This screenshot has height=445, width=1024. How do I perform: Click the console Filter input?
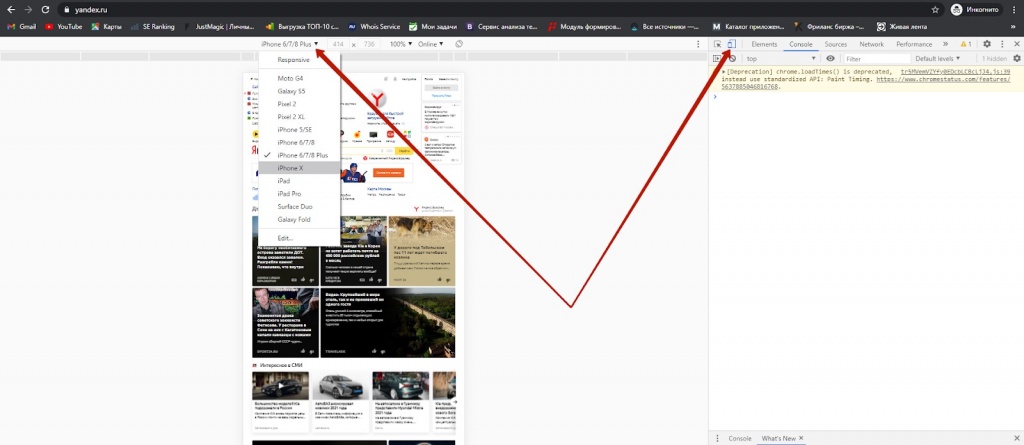coord(876,59)
